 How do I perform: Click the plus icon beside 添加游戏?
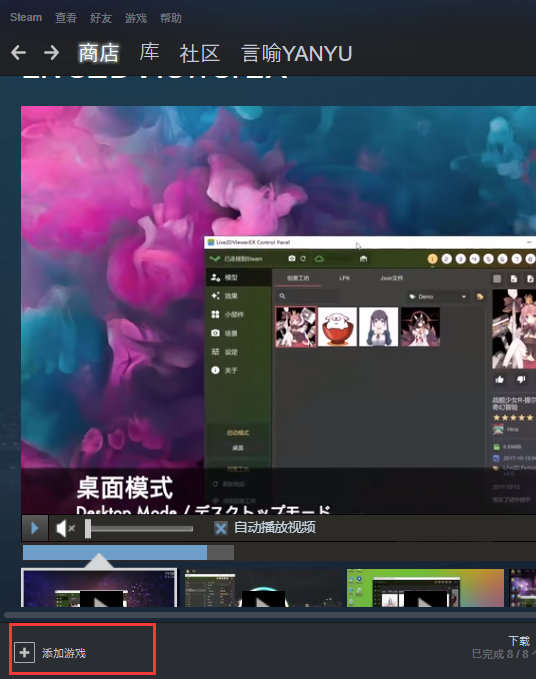click(25, 652)
